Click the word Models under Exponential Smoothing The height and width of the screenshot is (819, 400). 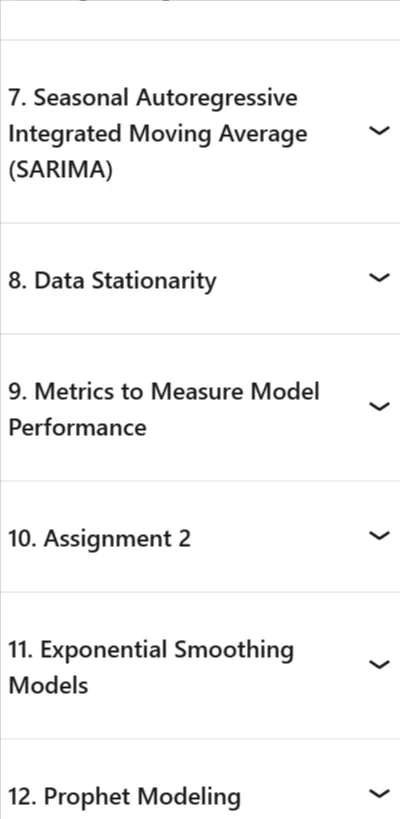(x=48, y=685)
